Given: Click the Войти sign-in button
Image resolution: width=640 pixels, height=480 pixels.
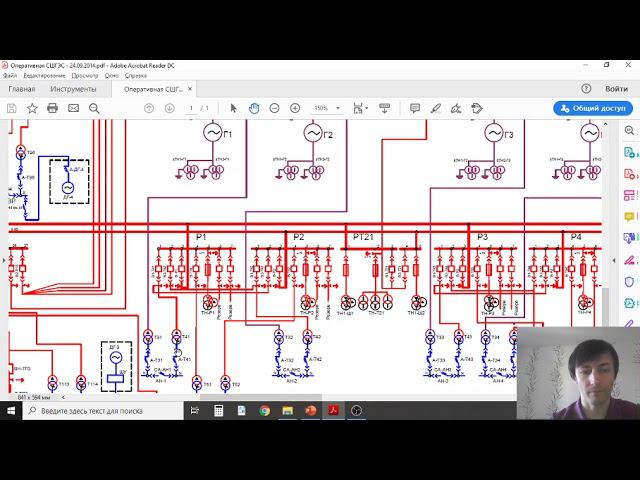Looking at the screenshot, I should [x=616, y=89].
